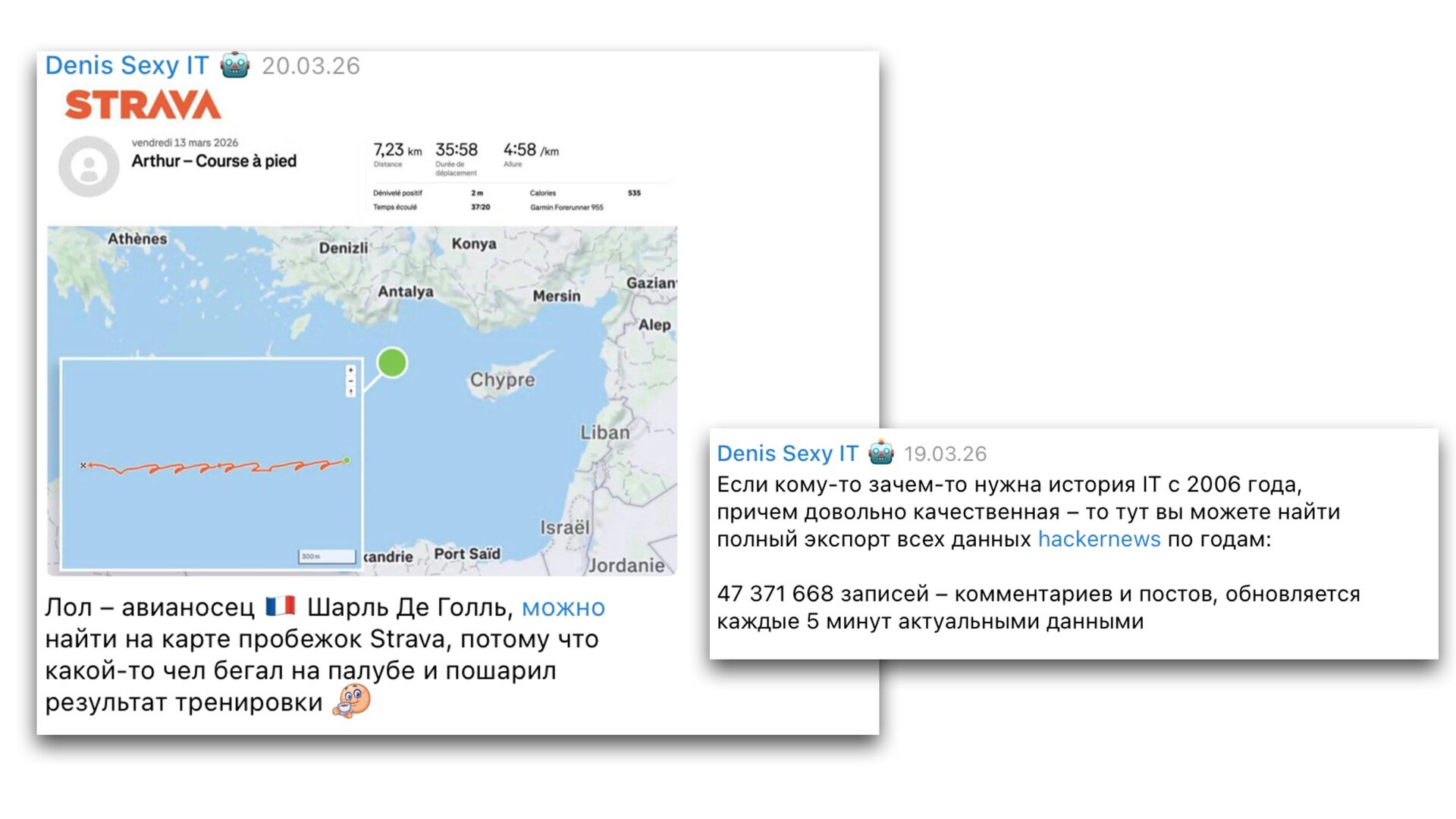
Task: Click the green location dot near Cyprus
Action: [392, 362]
